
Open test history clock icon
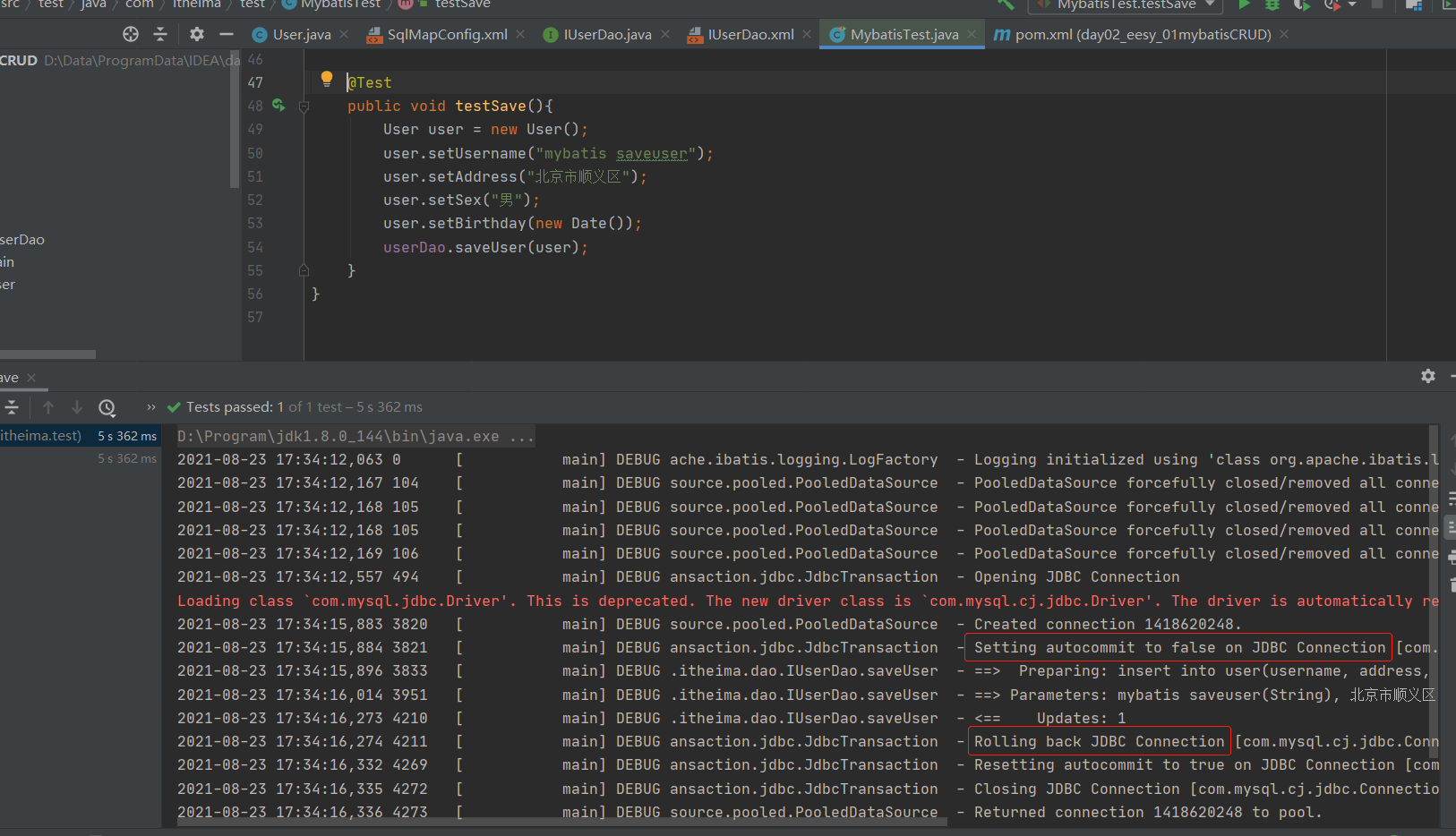pos(107,407)
